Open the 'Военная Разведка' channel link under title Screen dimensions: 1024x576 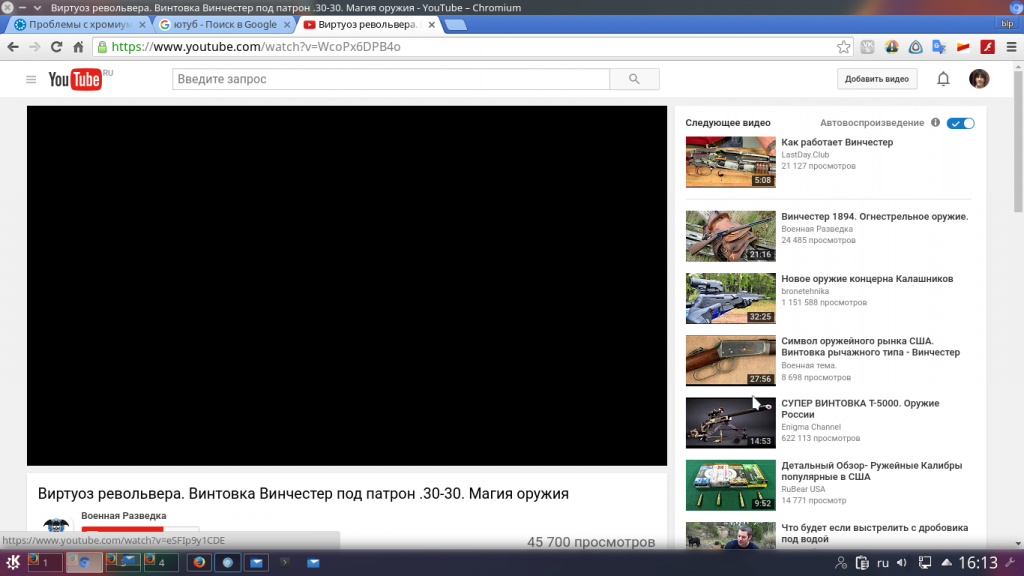[x=123, y=515]
